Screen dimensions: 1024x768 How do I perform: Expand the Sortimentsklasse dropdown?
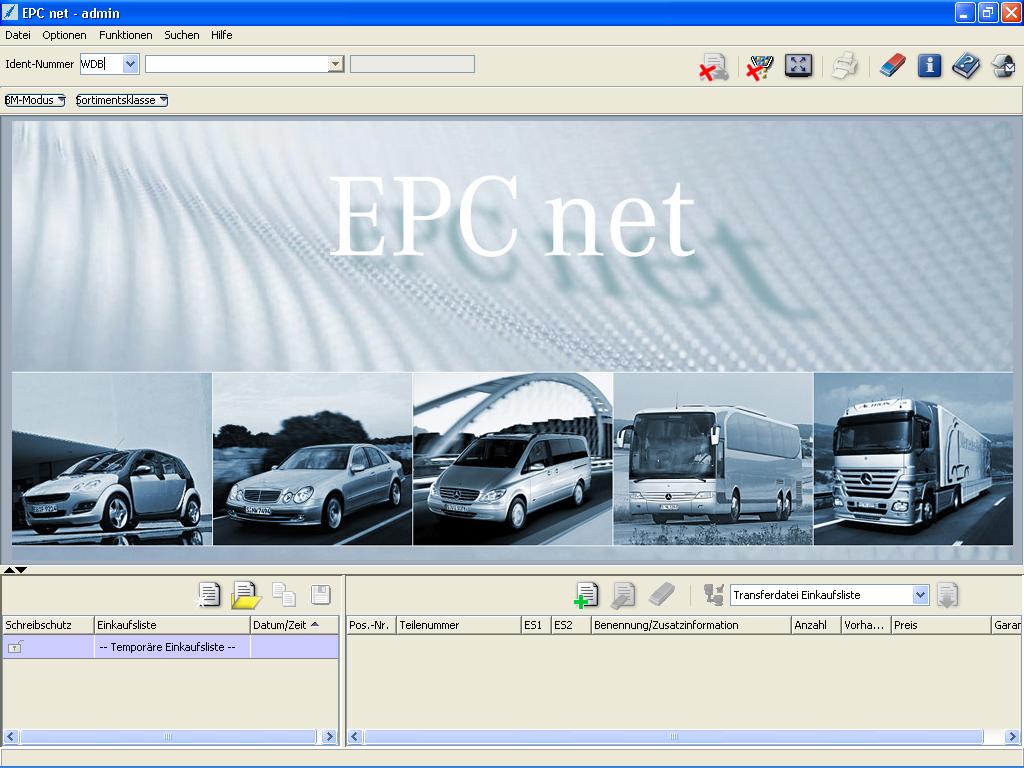121,100
